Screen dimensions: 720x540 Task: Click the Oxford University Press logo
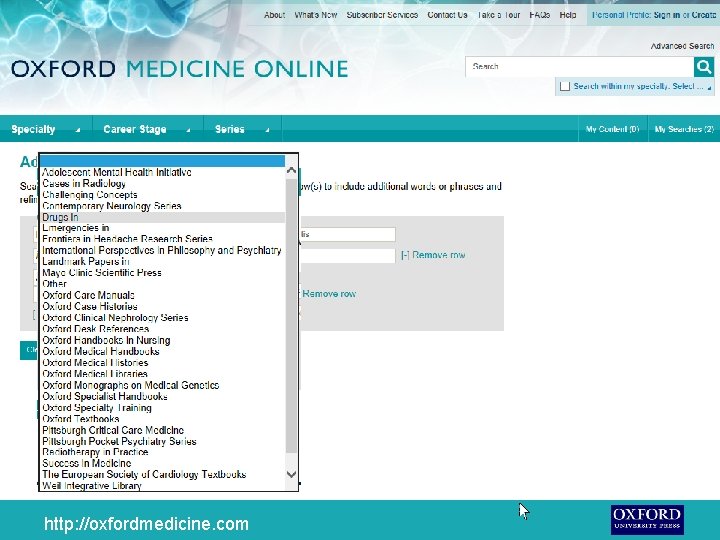tap(647, 520)
